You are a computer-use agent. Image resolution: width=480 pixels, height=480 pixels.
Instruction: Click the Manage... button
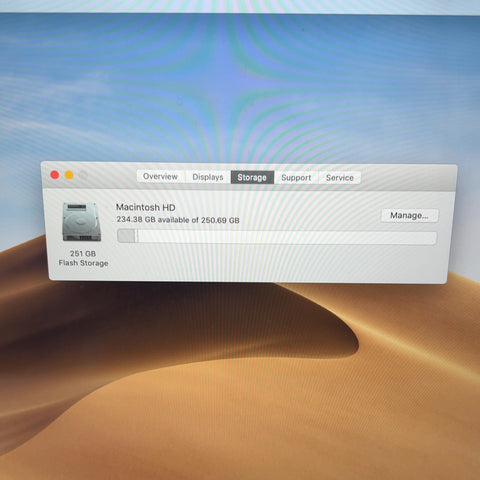(409, 216)
